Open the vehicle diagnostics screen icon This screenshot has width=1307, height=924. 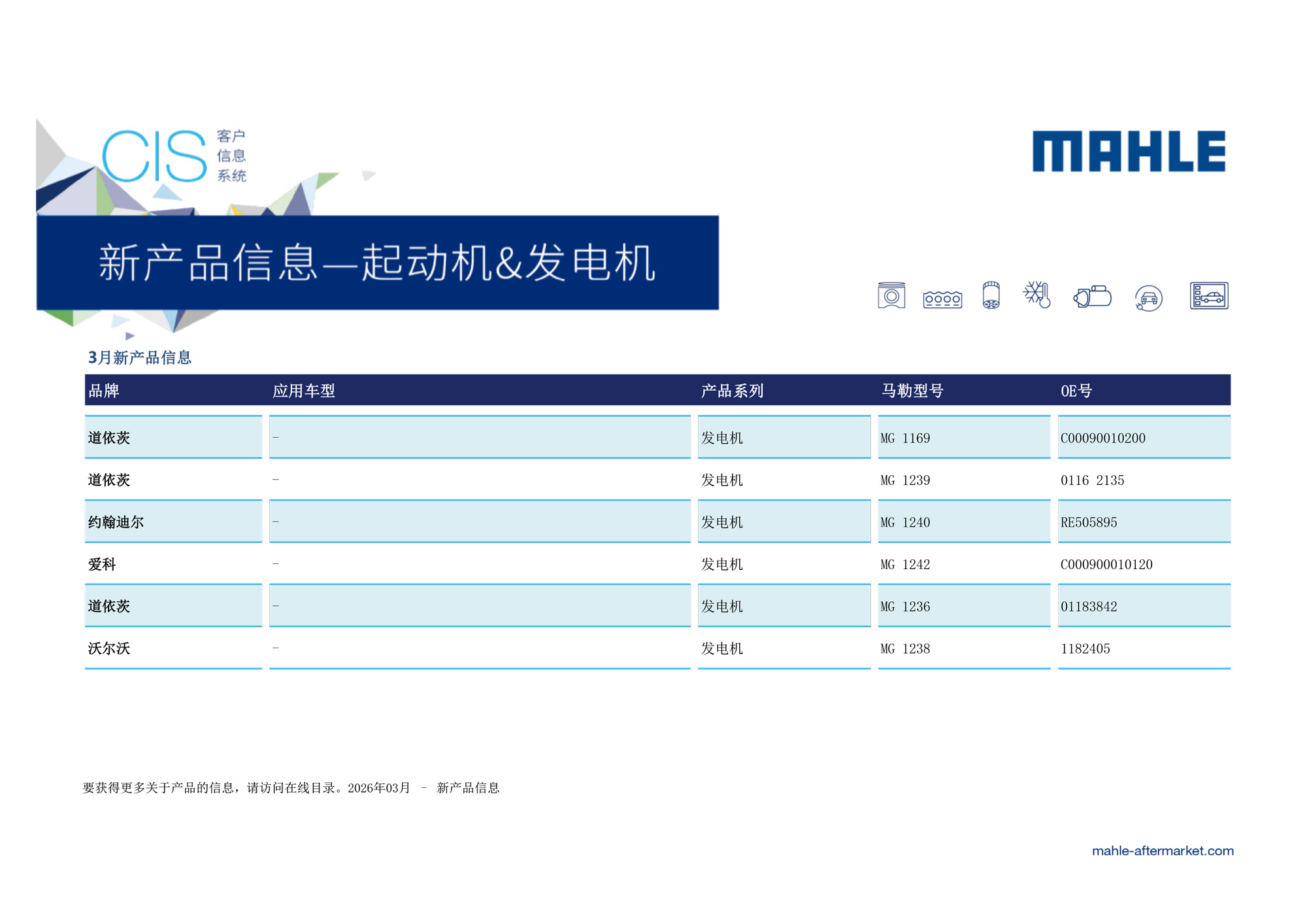[x=1209, y=296]
